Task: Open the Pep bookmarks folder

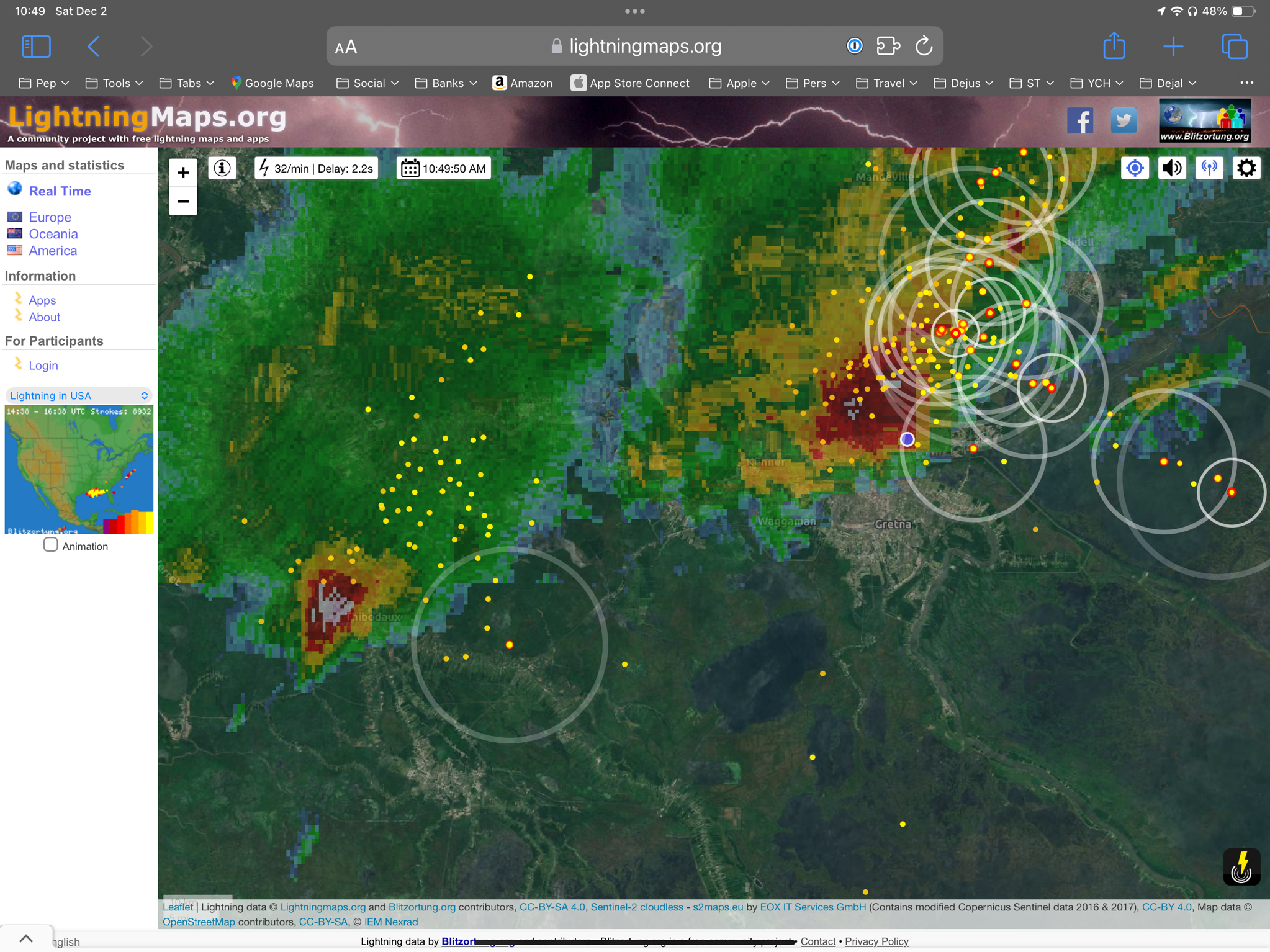Action: pyautogui.click(x=43, y=83)
